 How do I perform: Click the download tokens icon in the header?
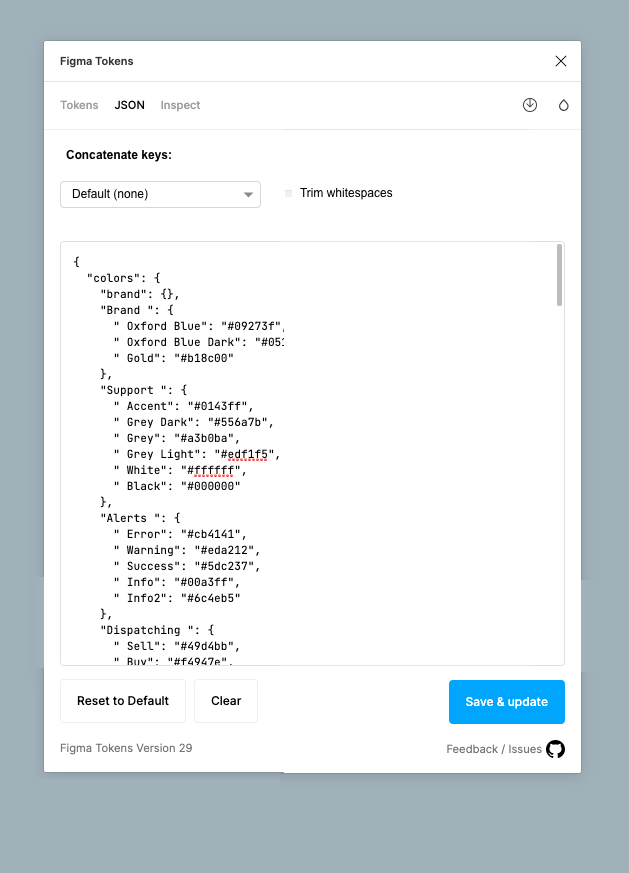(529, 104)
